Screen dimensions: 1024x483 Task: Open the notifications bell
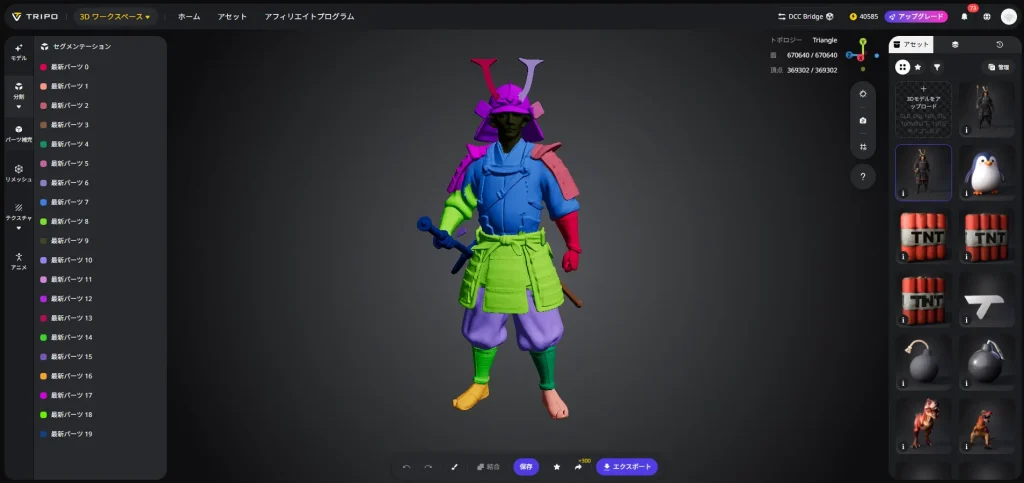[964, 17]
